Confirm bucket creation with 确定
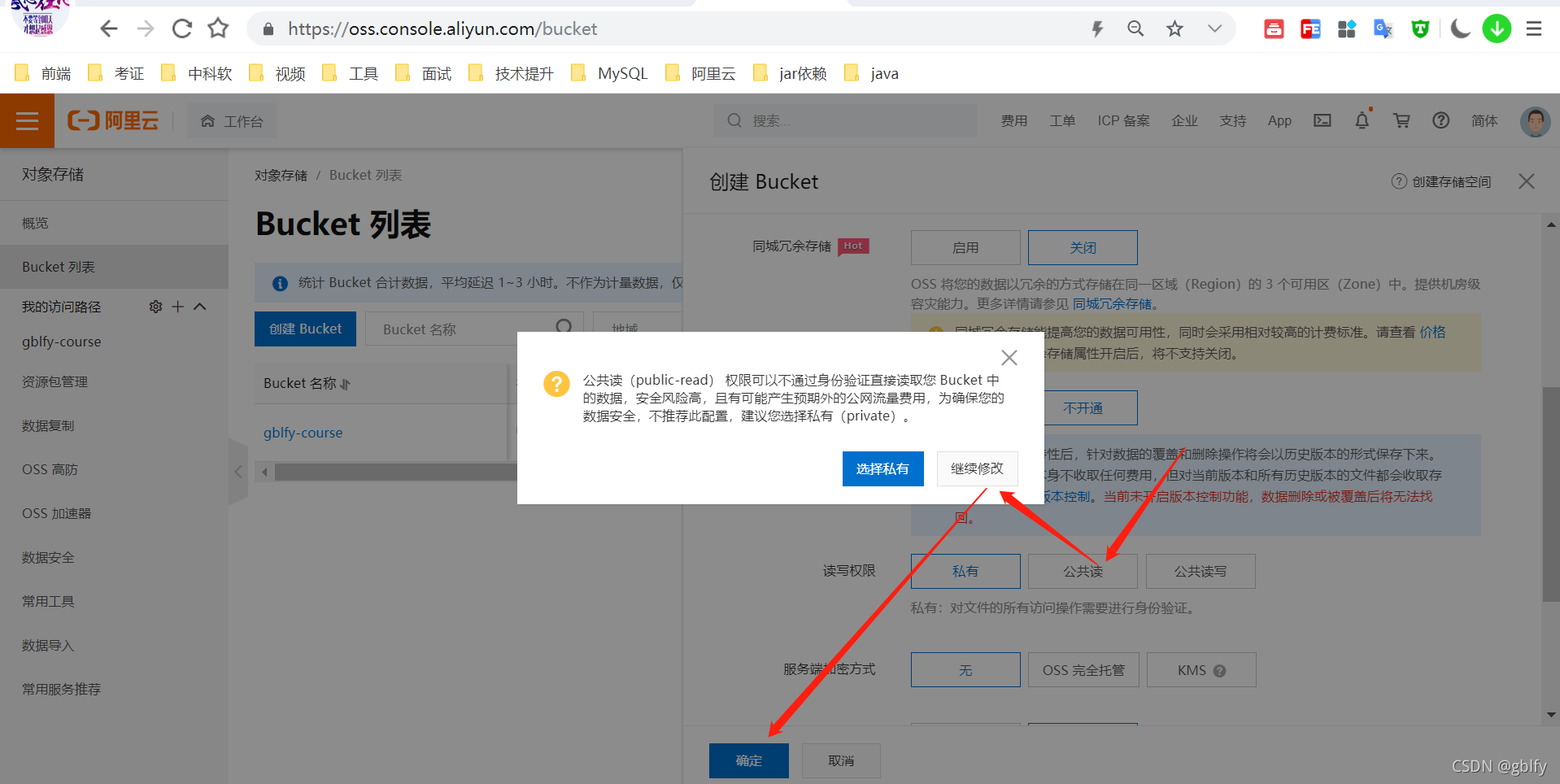The image size is (1560, 784). (x=747, y=760)
